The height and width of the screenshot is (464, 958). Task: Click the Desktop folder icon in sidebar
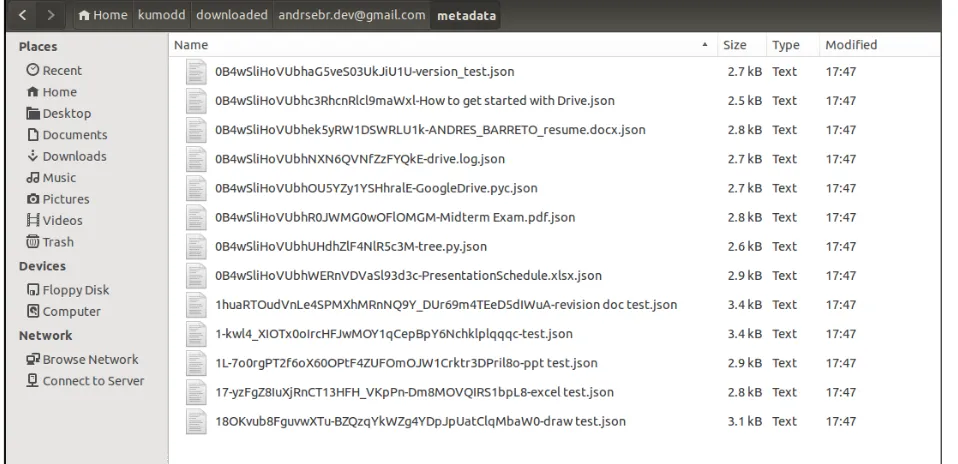pyautogui.click(x=33, y=113)
